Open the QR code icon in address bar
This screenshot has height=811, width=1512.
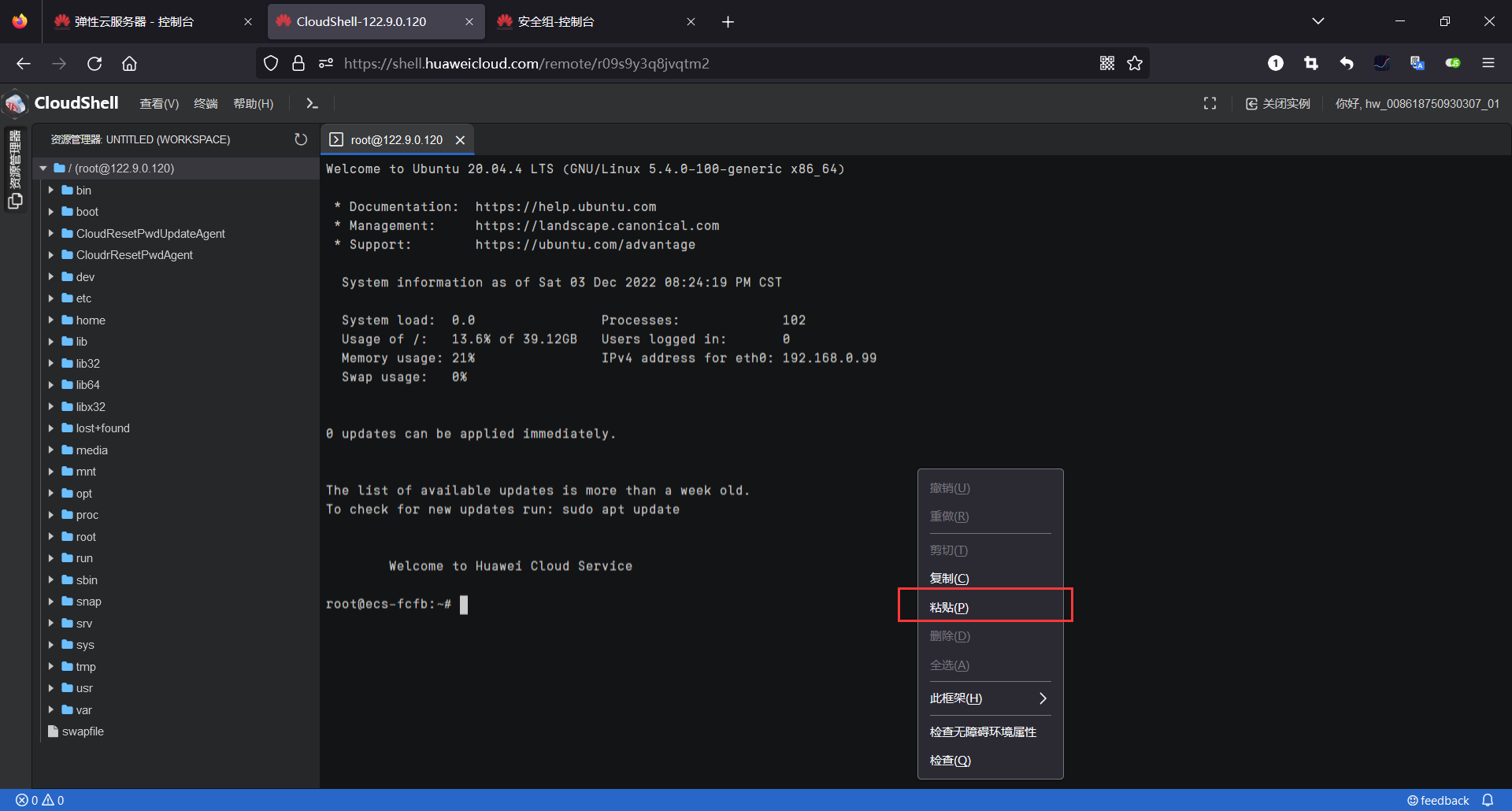pyautogui.click(x=1107, y=64)
